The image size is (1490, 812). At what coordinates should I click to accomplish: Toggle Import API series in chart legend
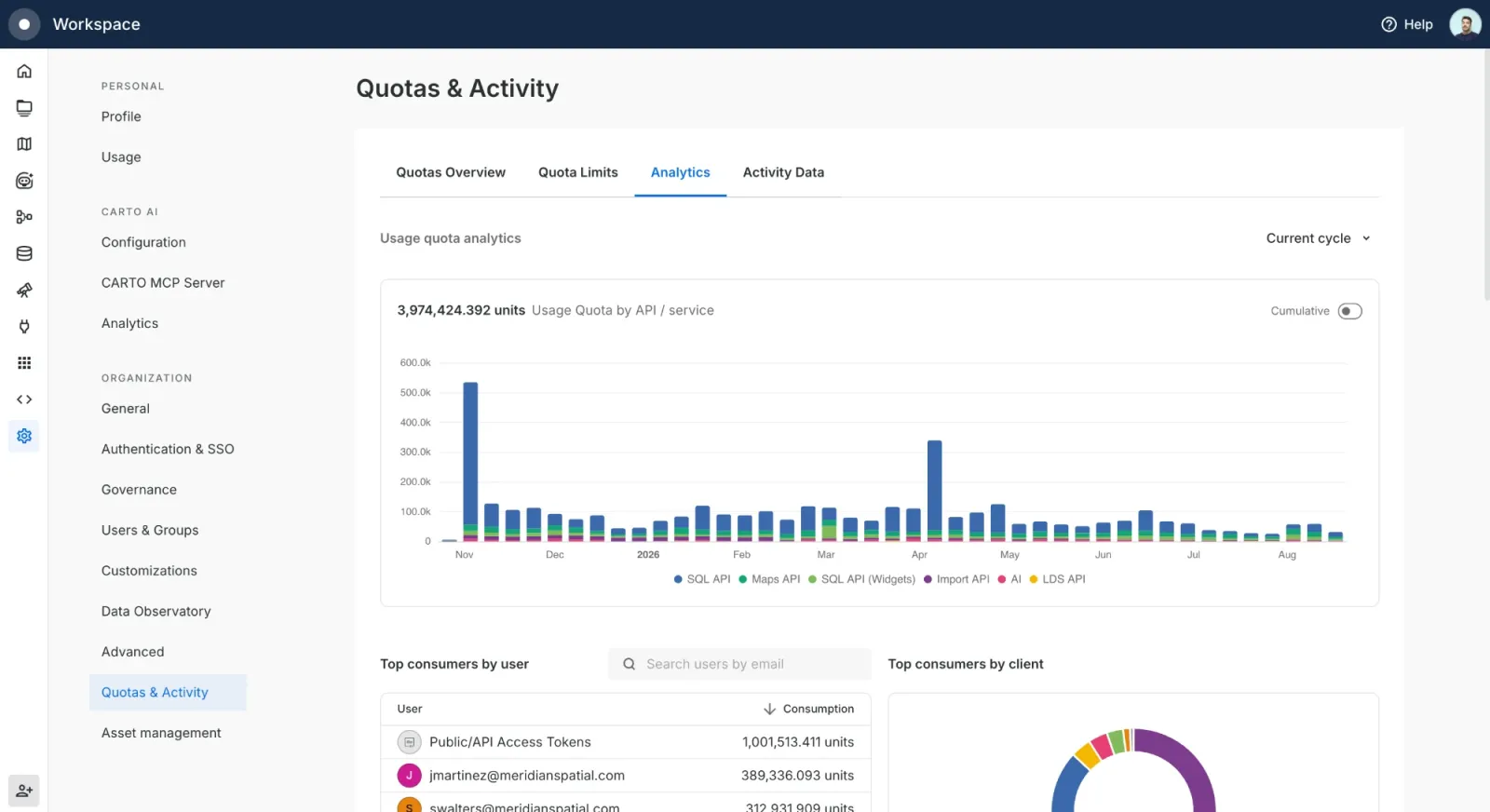(x=956, y=579)
